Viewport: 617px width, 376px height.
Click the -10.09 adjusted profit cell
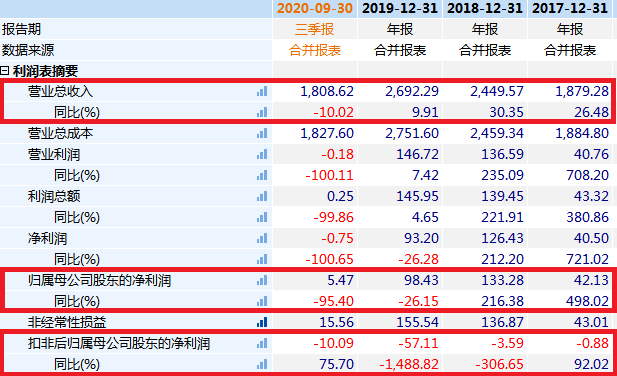click(x=334, y=343)
